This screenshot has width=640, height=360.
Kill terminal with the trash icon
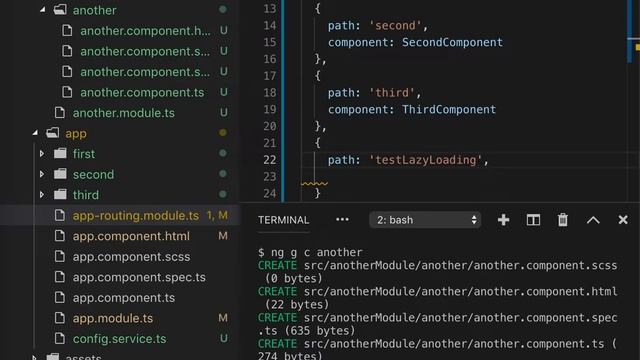click(x=563, y=220)
